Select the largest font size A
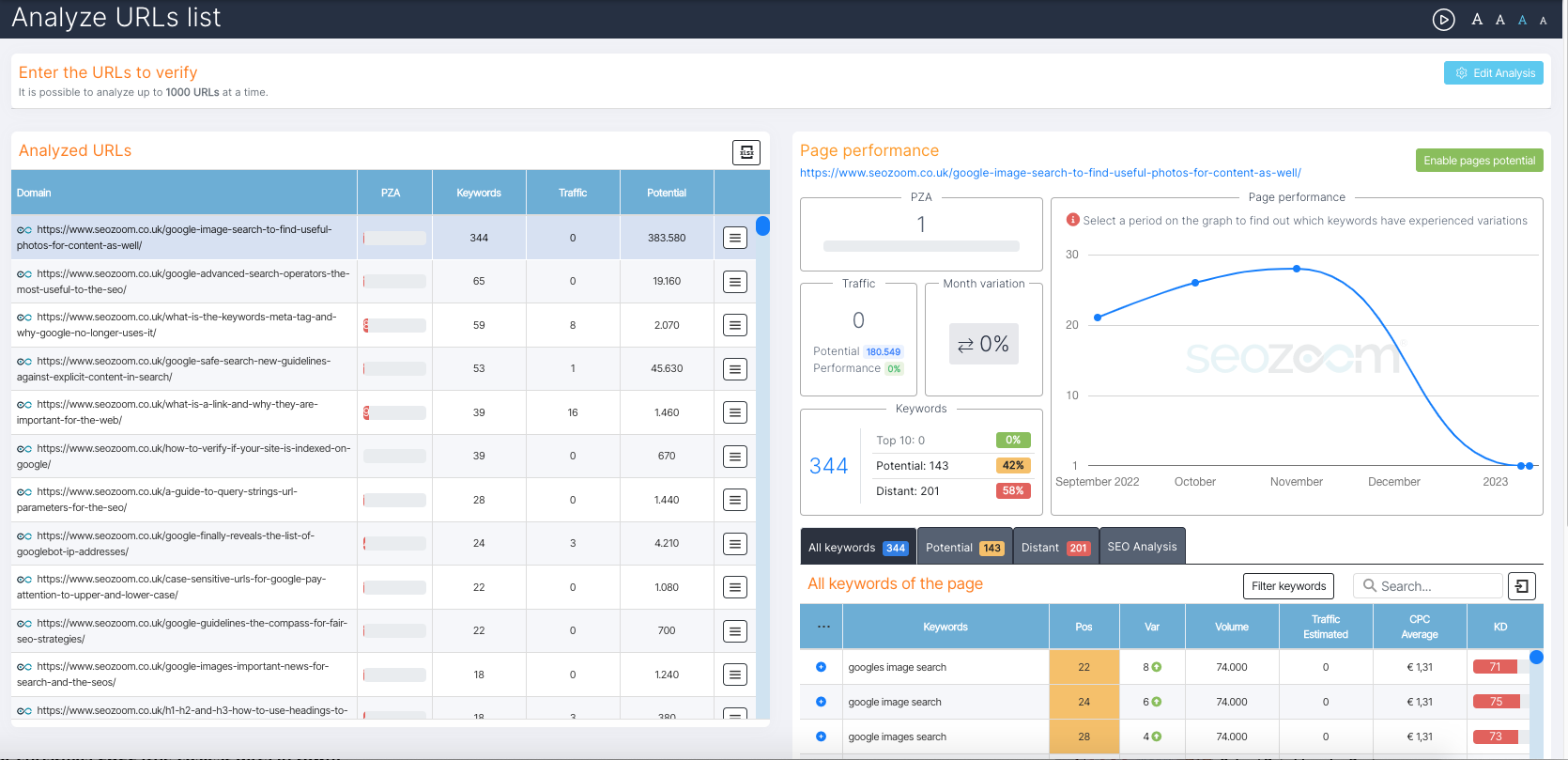Viewport: 1568px width, 760px height. point(1477,19)
